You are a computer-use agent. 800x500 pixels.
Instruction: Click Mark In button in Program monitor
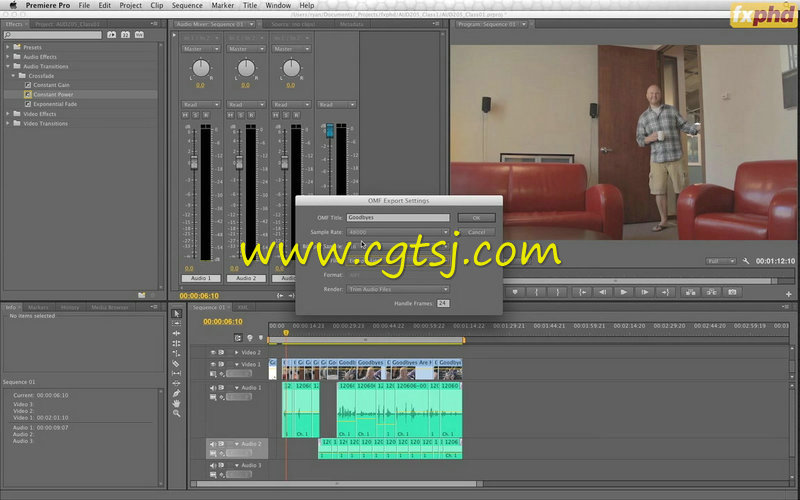click(536, 292)
